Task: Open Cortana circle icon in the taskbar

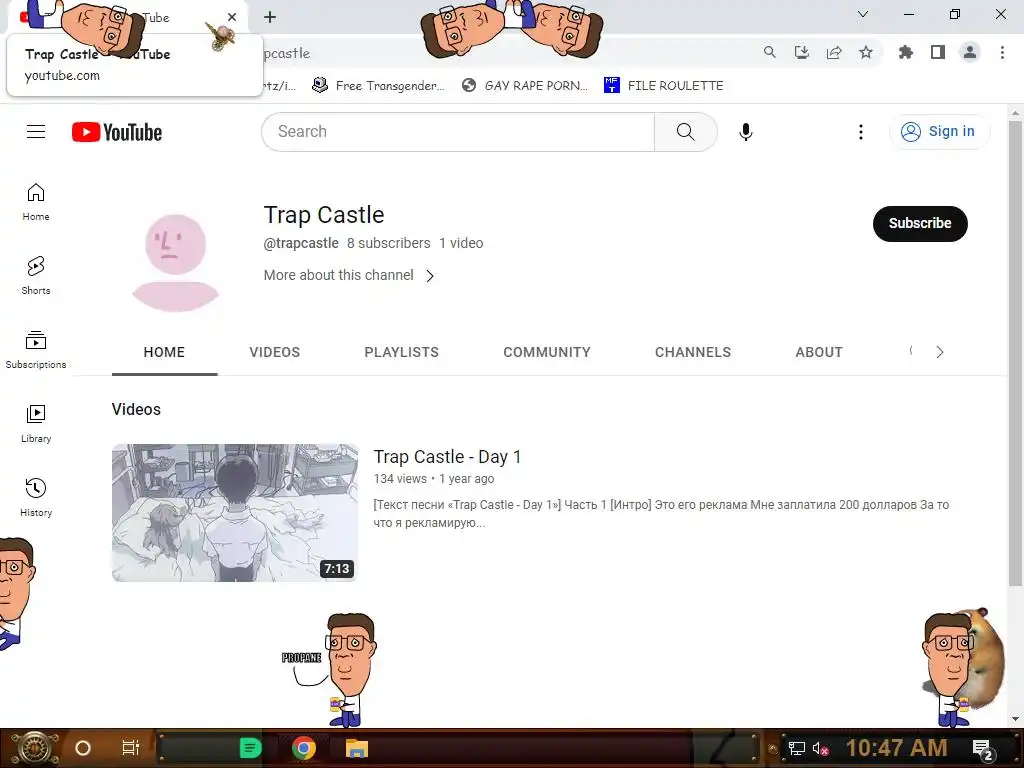Action: (83, 748)
